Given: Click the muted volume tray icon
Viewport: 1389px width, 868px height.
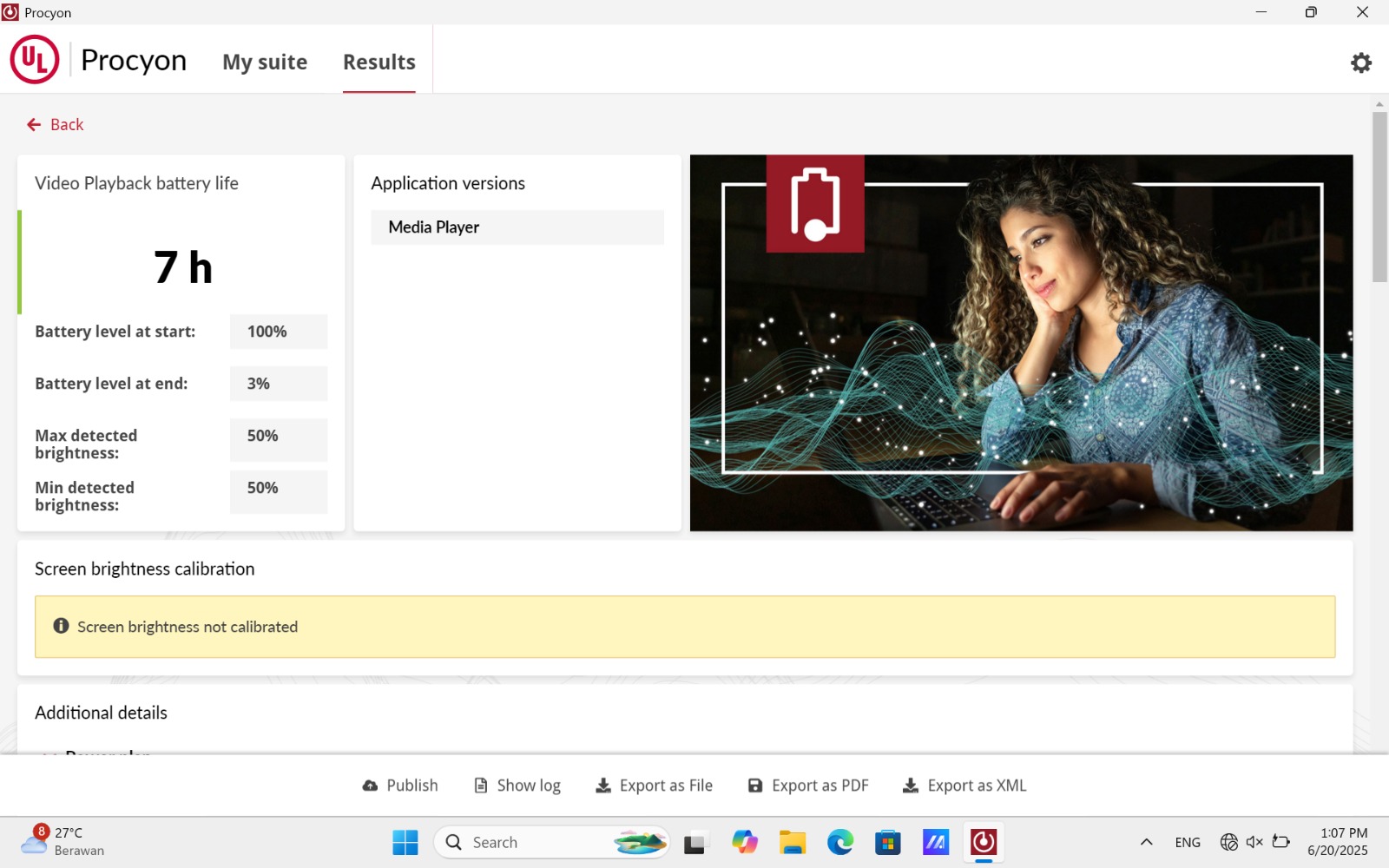Looking at the screenshot, I should pyautogui.click(x=1254, y=842).
